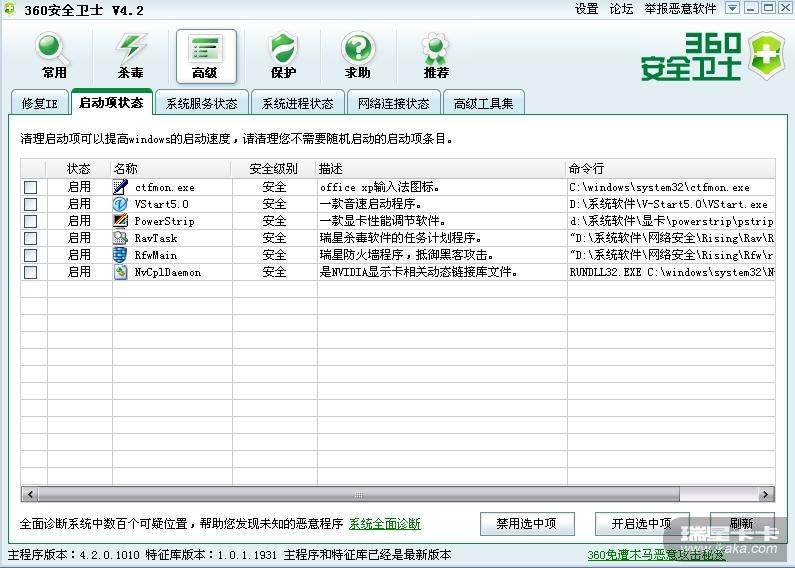The height and width of the screenshot is (568, 795).
Task: Sort by the 名称 column header
Action: pyautogui.click(x=171, y=168)
